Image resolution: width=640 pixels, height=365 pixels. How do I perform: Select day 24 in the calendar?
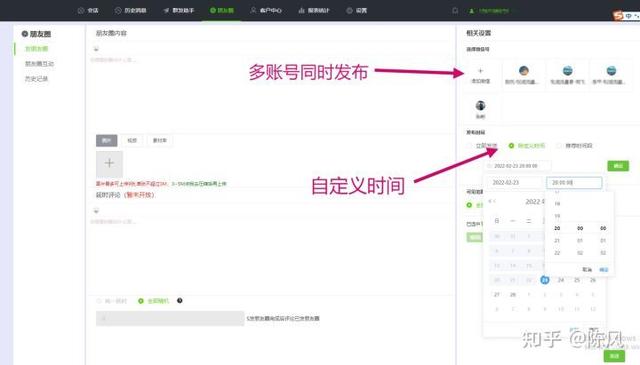(561, 280)
